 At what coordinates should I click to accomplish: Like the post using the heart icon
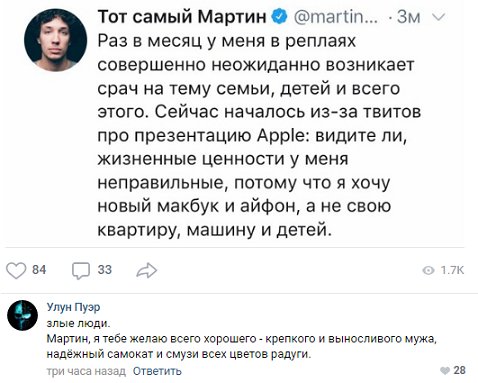tap(16, 270)
